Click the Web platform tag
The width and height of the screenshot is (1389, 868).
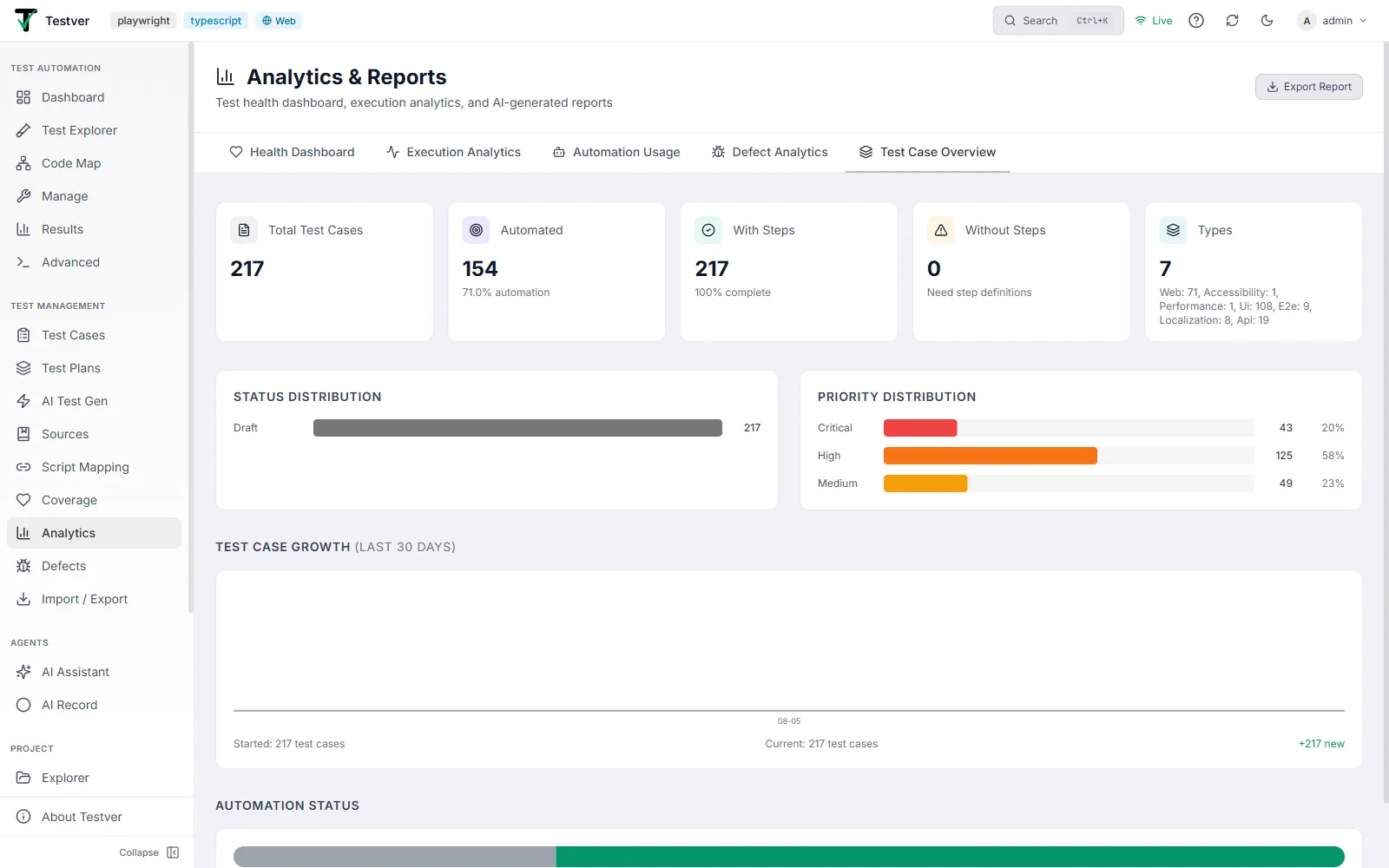click(x=279, y=21)
